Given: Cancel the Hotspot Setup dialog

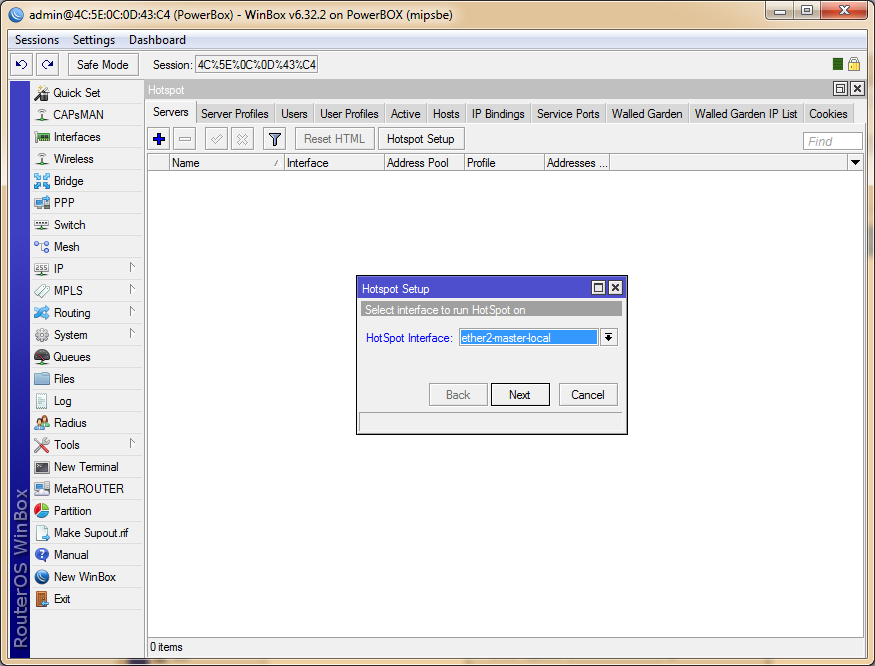Looking at the screenshot, I should click(x=587, y=395).
